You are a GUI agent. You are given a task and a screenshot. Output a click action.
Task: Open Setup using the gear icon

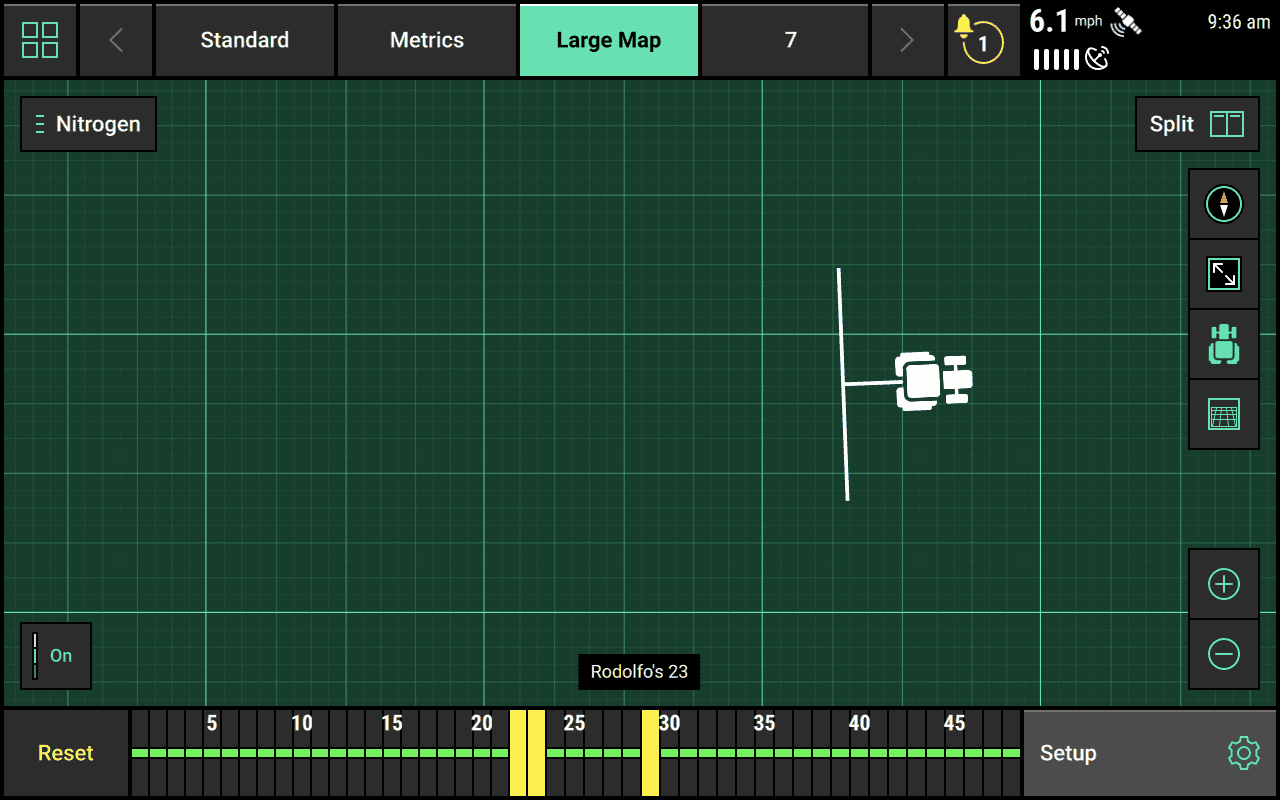pos(1242,753)
